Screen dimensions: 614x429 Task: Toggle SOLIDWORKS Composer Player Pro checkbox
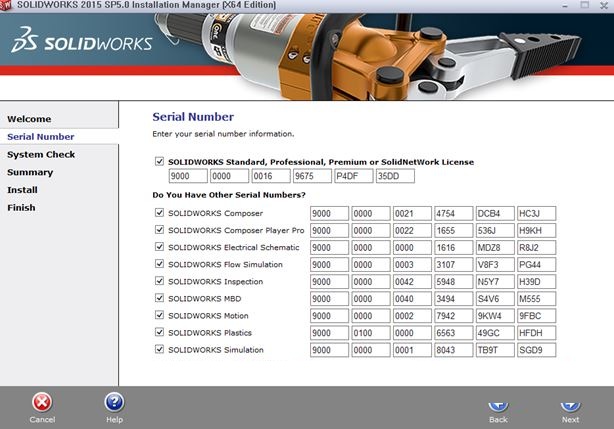(x=159, y=230)
